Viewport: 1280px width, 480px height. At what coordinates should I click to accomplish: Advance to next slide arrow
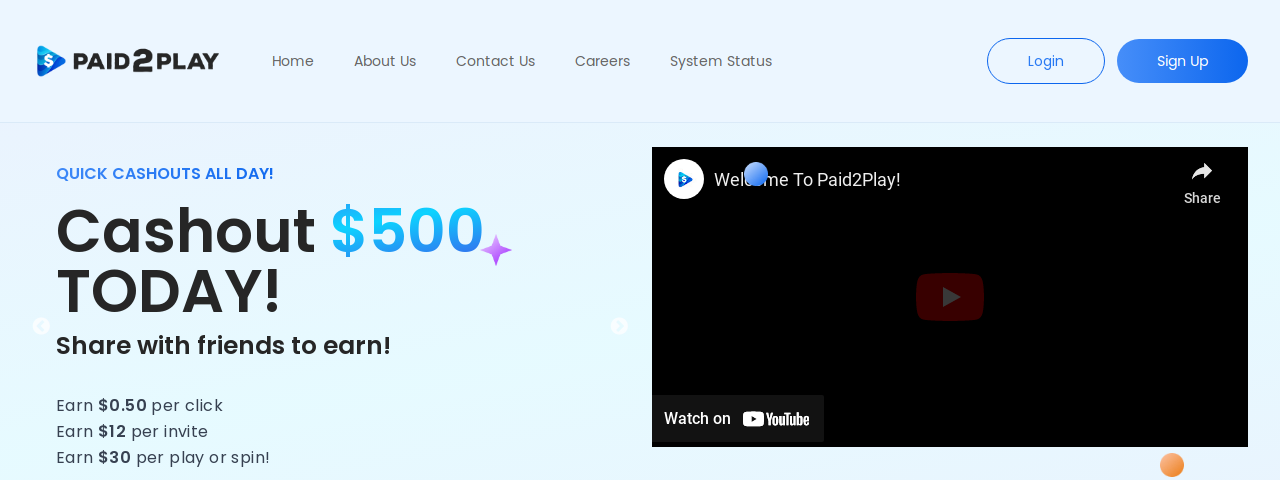[619, 326]
